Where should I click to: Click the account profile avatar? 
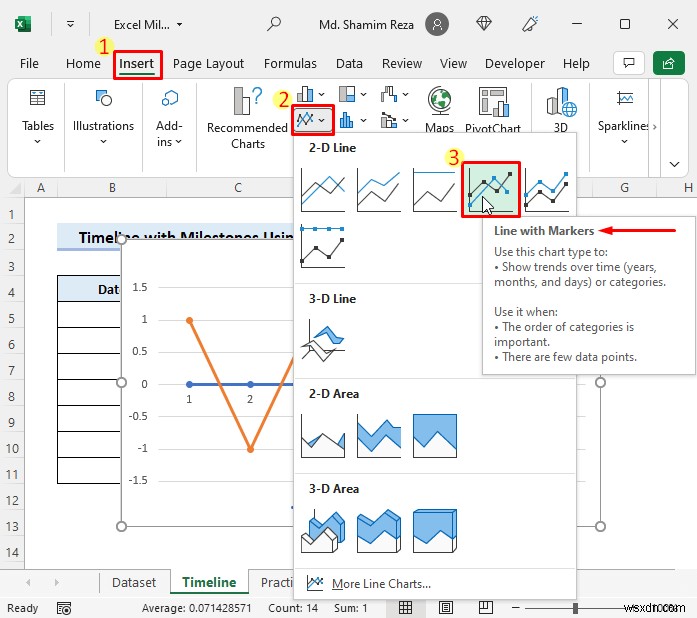pos(437,24)
